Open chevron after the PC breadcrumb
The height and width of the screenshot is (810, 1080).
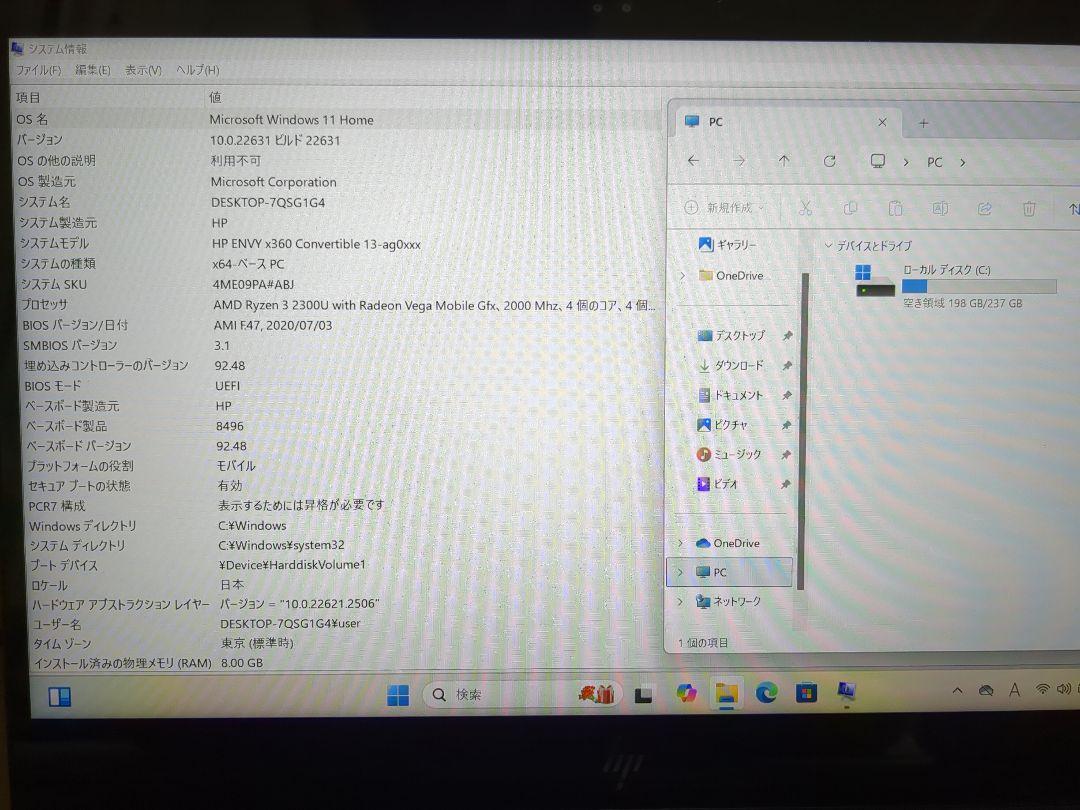(963, 163)
